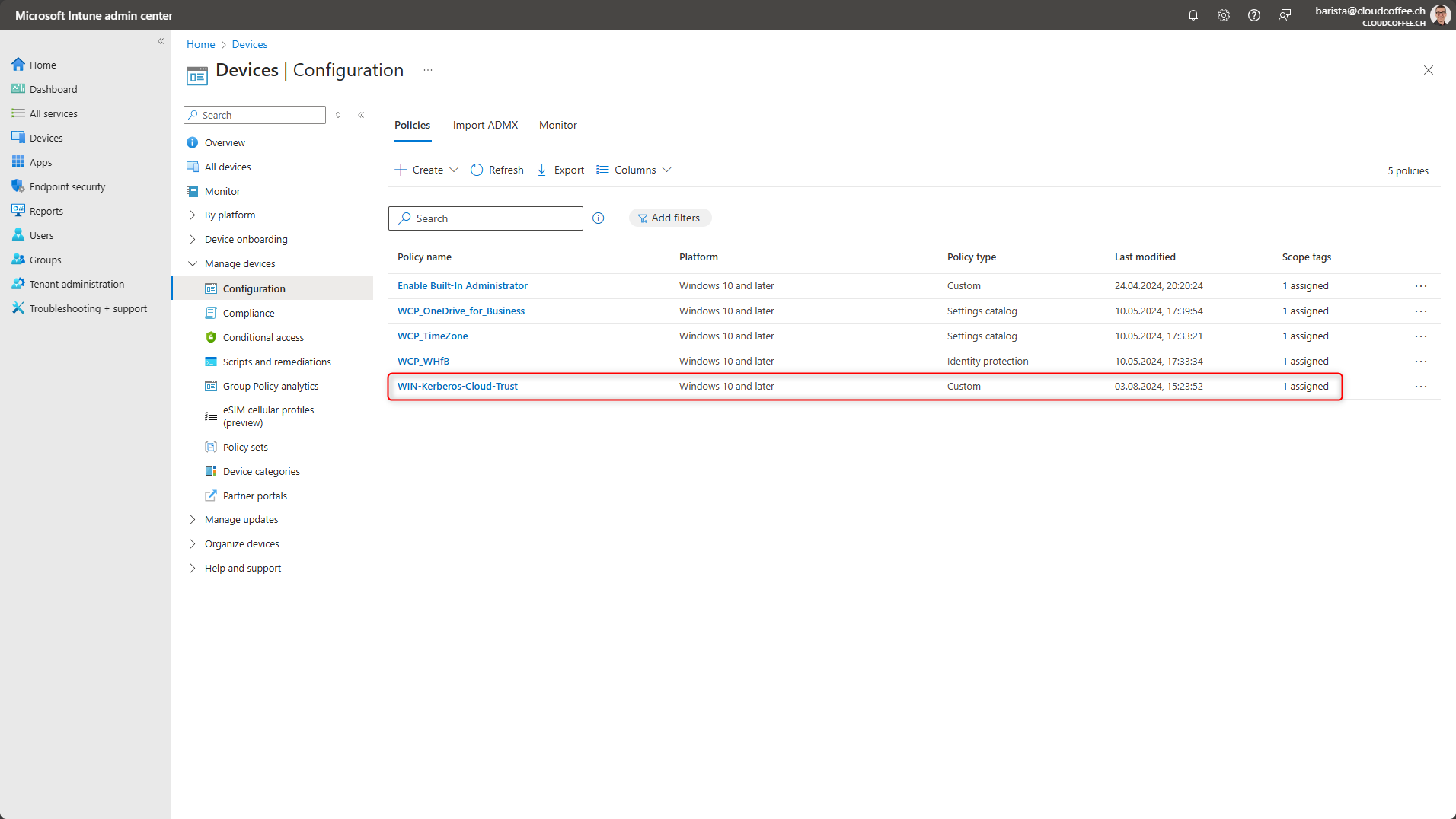Viewport: 1456px width, 819px height.
Task: Open the settings gear icon
Action: pos(1224,15)
